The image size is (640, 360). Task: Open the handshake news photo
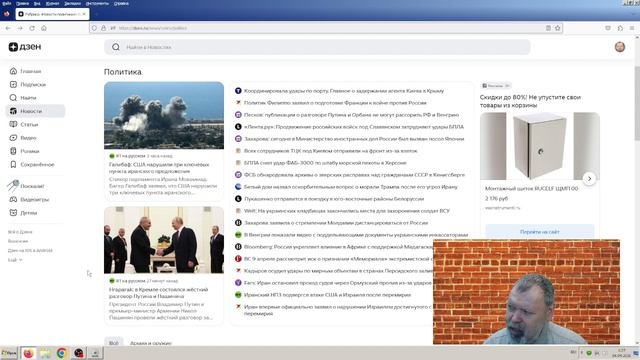coord(164,240)
